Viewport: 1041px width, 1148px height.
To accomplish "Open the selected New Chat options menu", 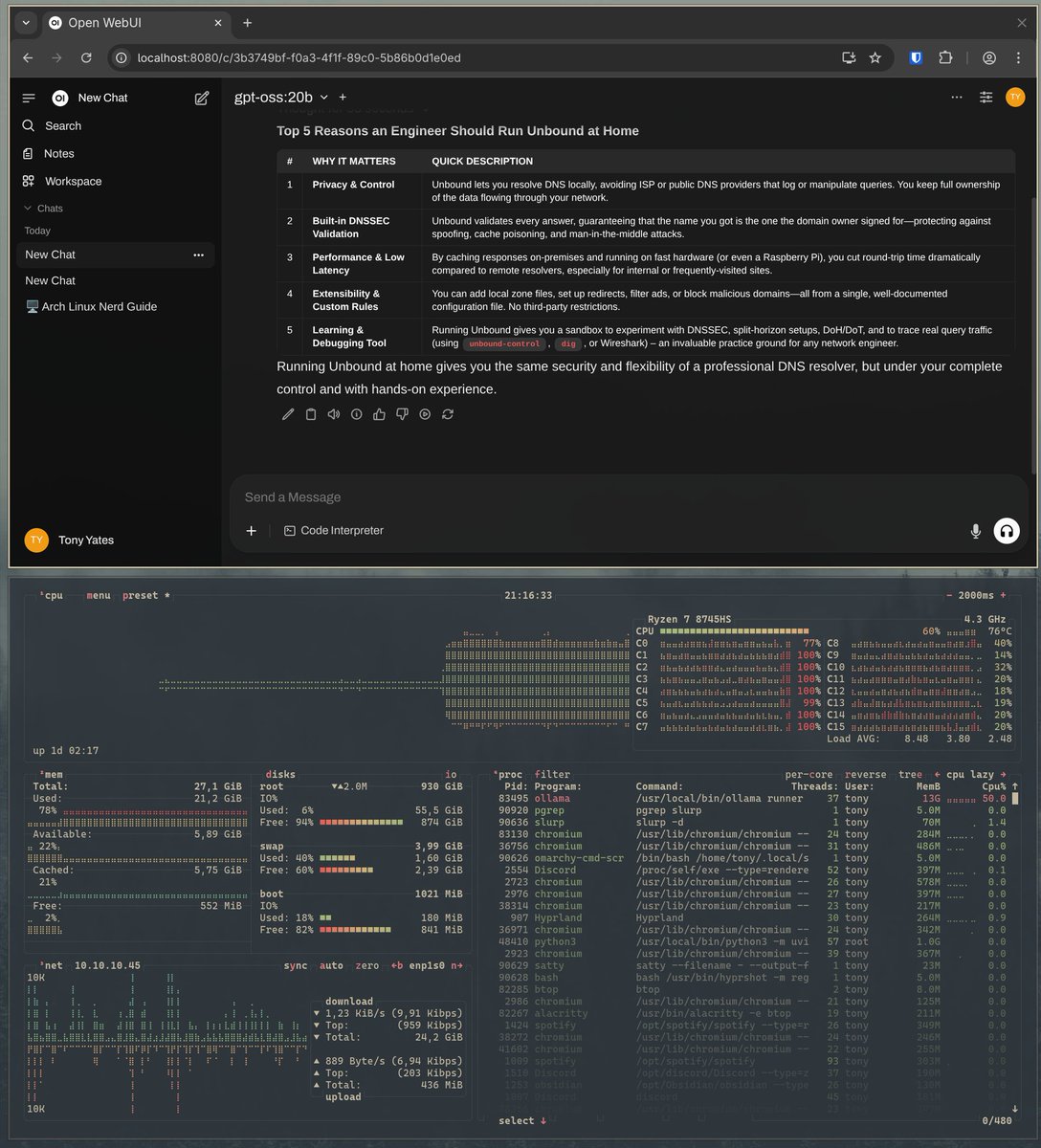I will pos(199,254).
